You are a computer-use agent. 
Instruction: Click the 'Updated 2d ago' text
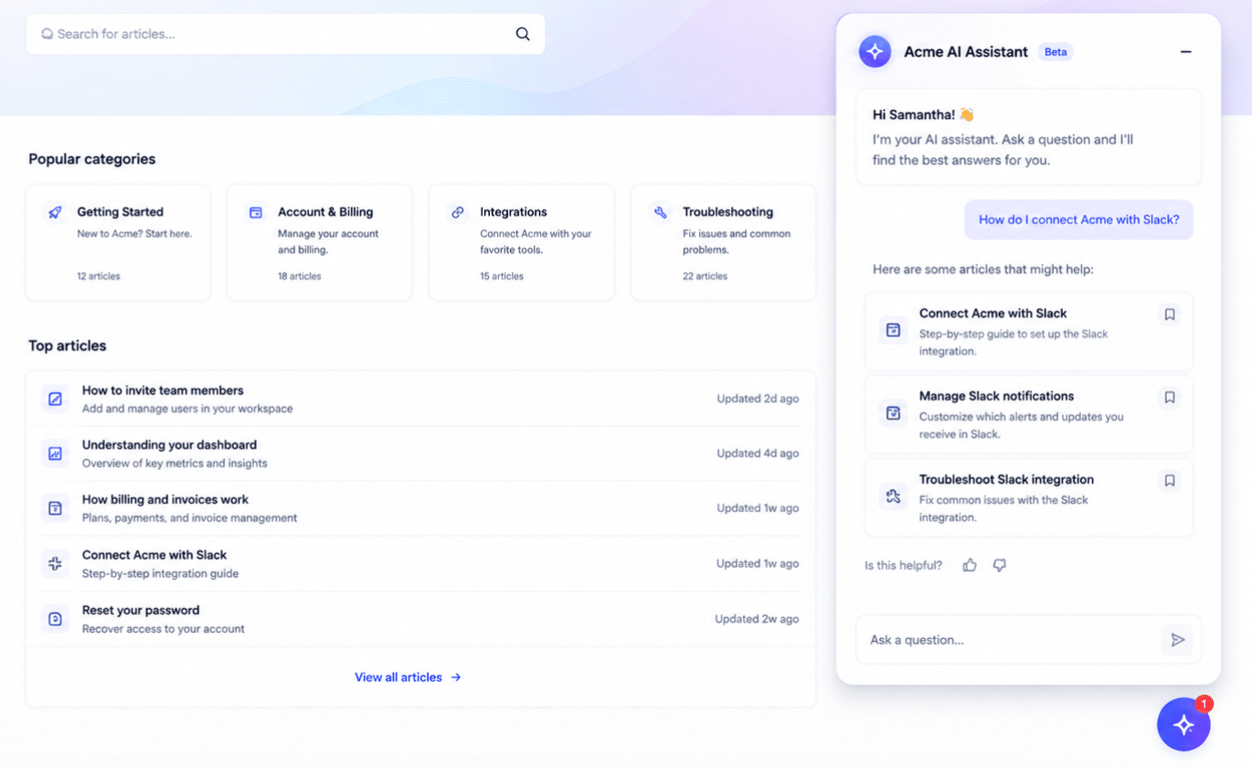click(758, 399)
